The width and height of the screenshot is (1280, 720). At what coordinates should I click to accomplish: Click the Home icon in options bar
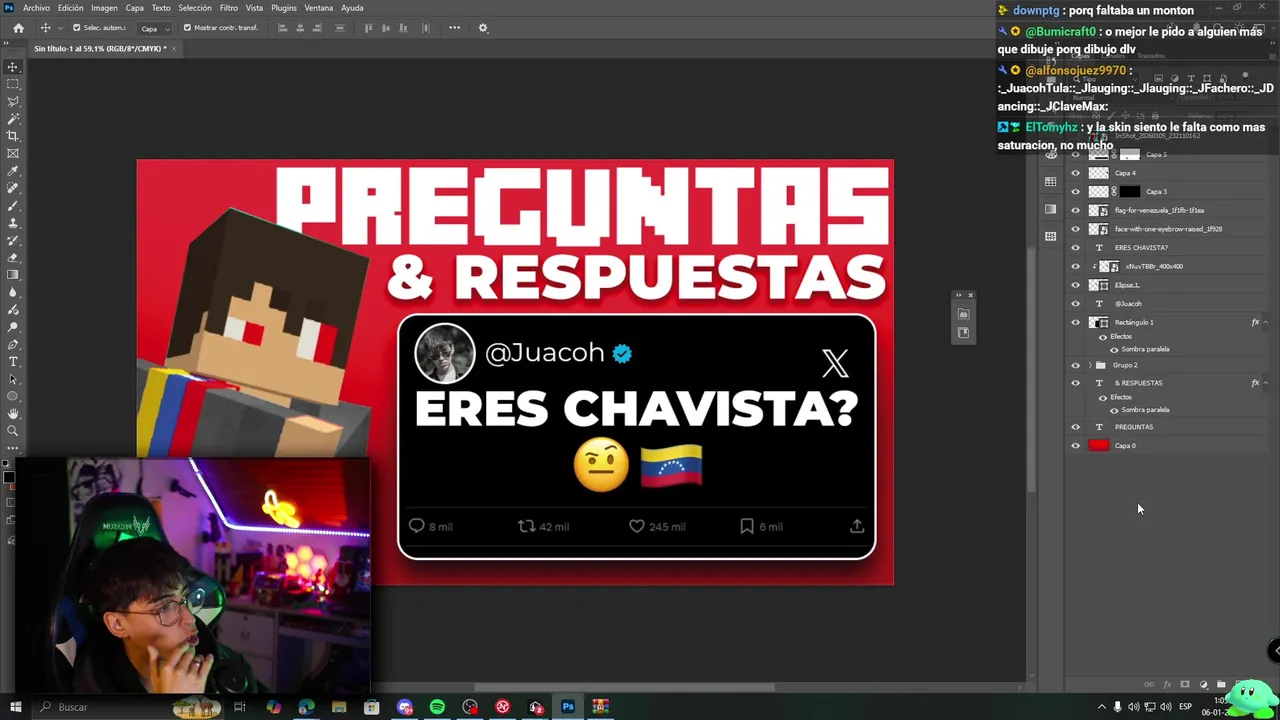pos(18,28)
